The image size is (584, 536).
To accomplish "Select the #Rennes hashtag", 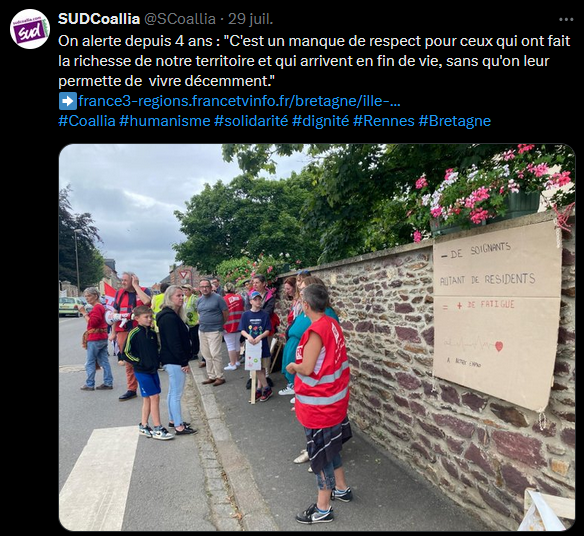I will click(384, 121).
